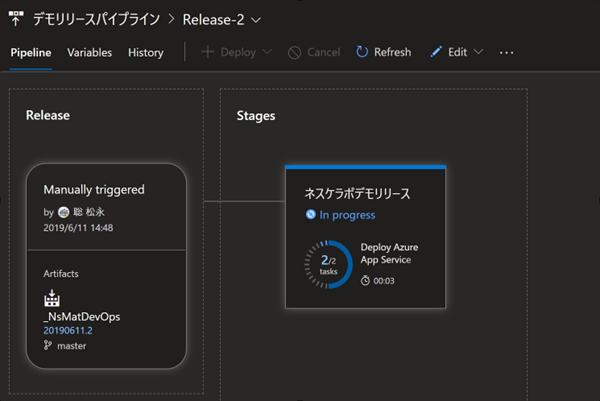The height and width of the screenshot is (401, 600).
Task: Click the Cancel prohibition icon
Action: tap(294, 52)
